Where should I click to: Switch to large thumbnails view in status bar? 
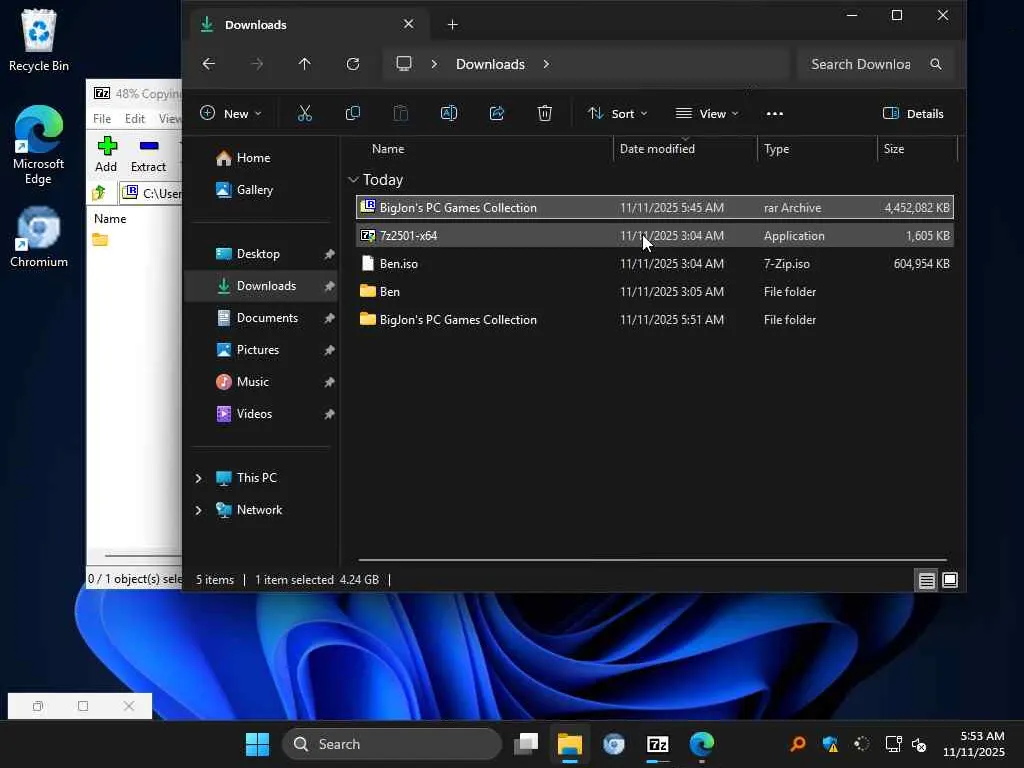[x=950, y=580]
